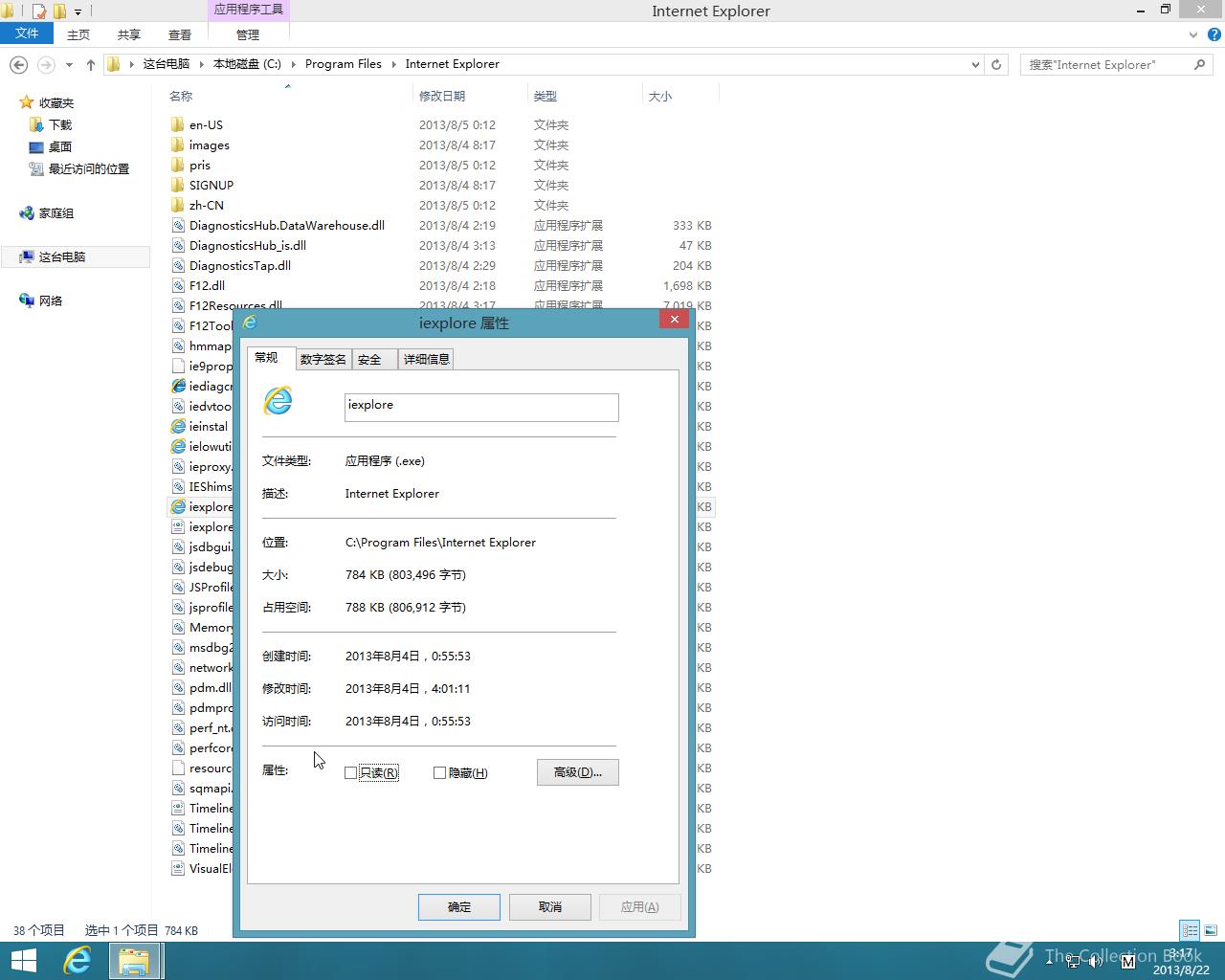1225x980 pixels.
Task: Check the 隐藏 (hidden) checkbox
Action: tap(439, 772)
